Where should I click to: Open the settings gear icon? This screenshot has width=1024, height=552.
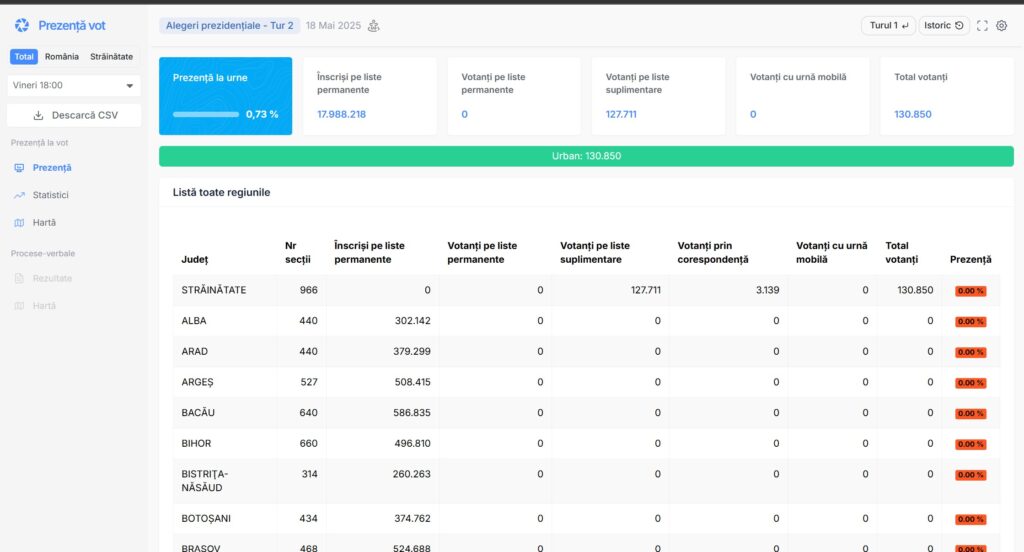pyautogui.click(x=1001, y=26)
